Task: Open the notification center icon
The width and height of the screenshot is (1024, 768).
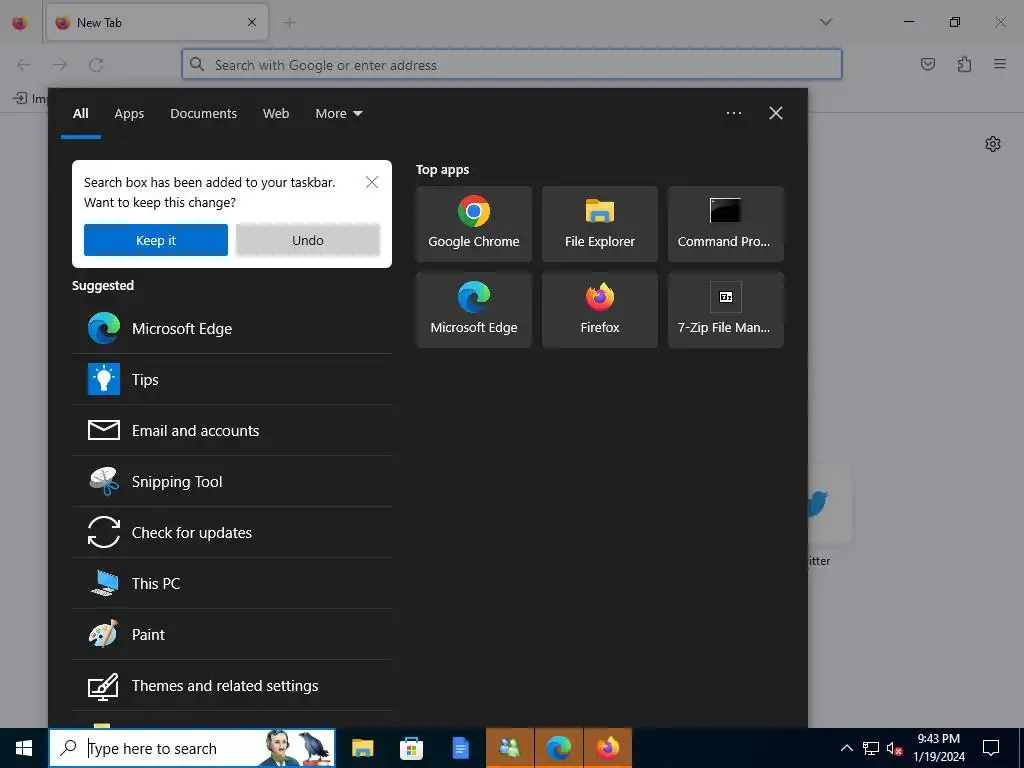Action: [x=991, y=748]
